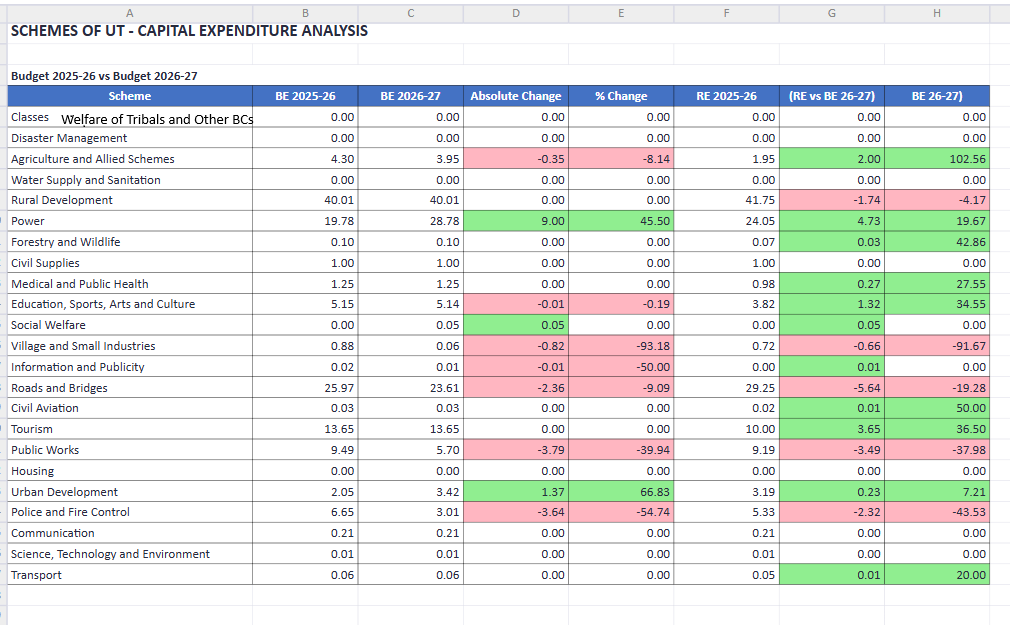
Task: Select the 'BE 2025-26' header cell
Action: (305, 96)
